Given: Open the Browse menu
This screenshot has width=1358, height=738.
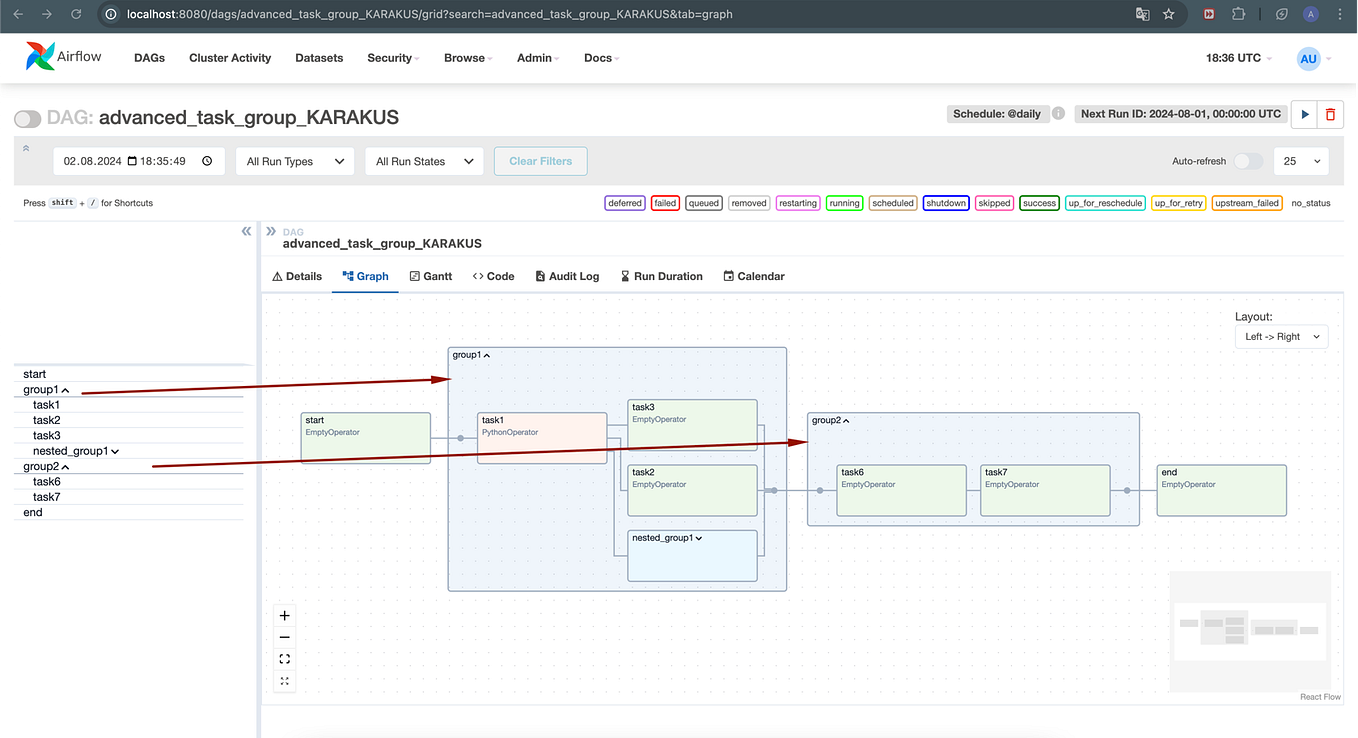Looking at the screenshot, I should tap(468, 58).
